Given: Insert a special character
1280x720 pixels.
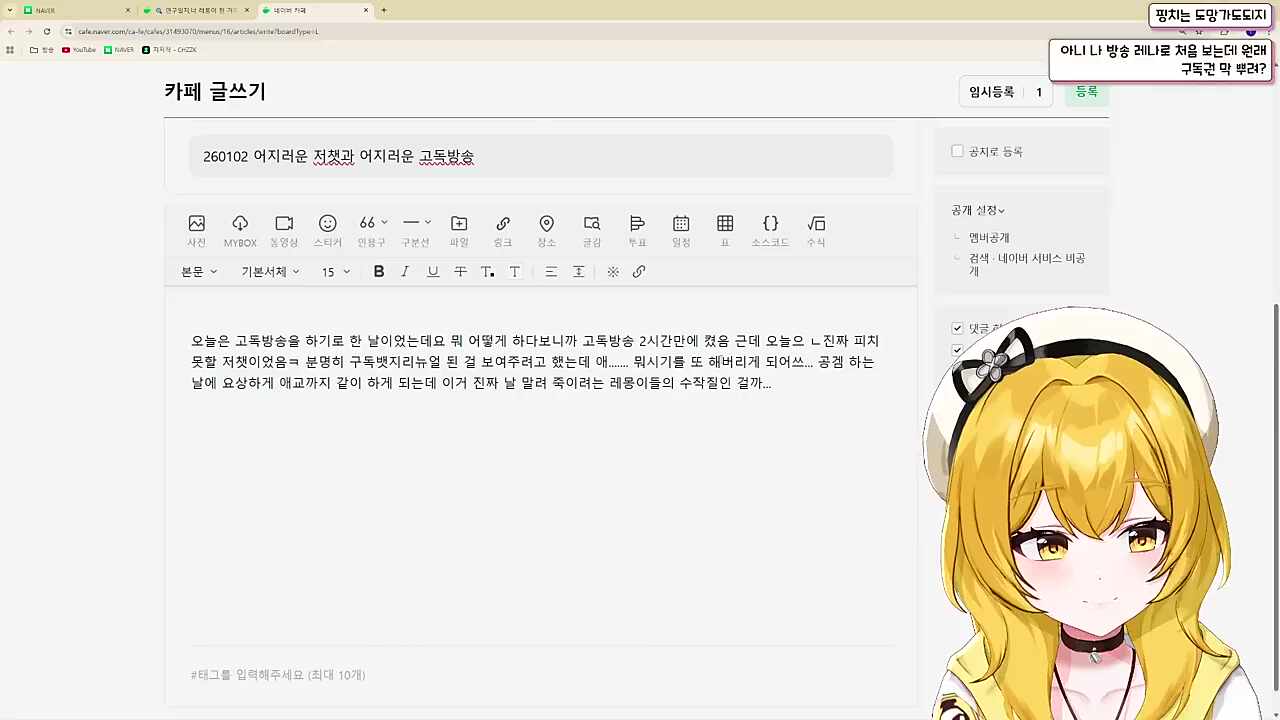Looking at the screenshot, I should pyautogui.click(x=613, y=272).
